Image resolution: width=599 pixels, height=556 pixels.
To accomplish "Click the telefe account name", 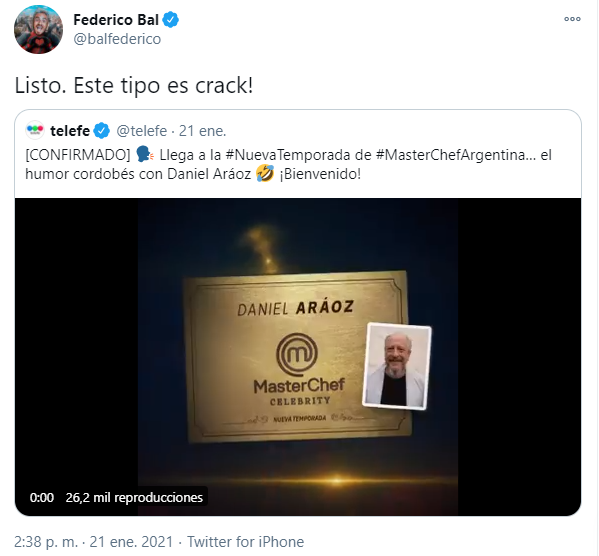I will point(70,131).
